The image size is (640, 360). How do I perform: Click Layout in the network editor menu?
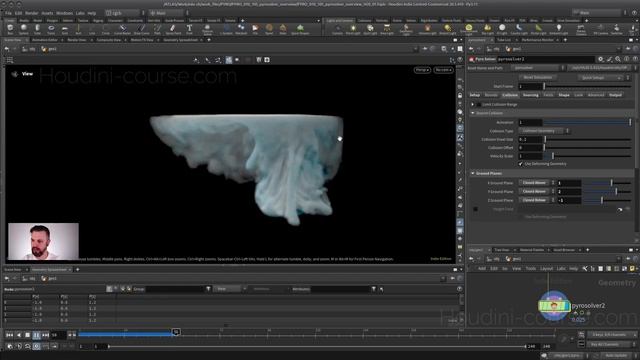(x=546, y=269)
